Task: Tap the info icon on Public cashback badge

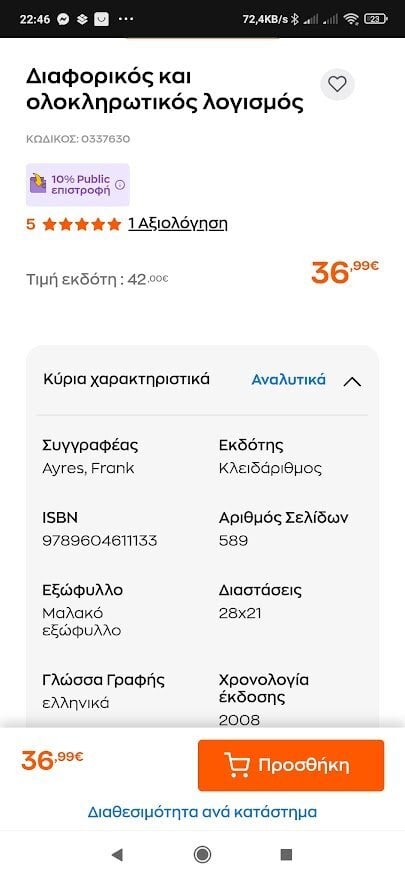Action: point(120,185)
